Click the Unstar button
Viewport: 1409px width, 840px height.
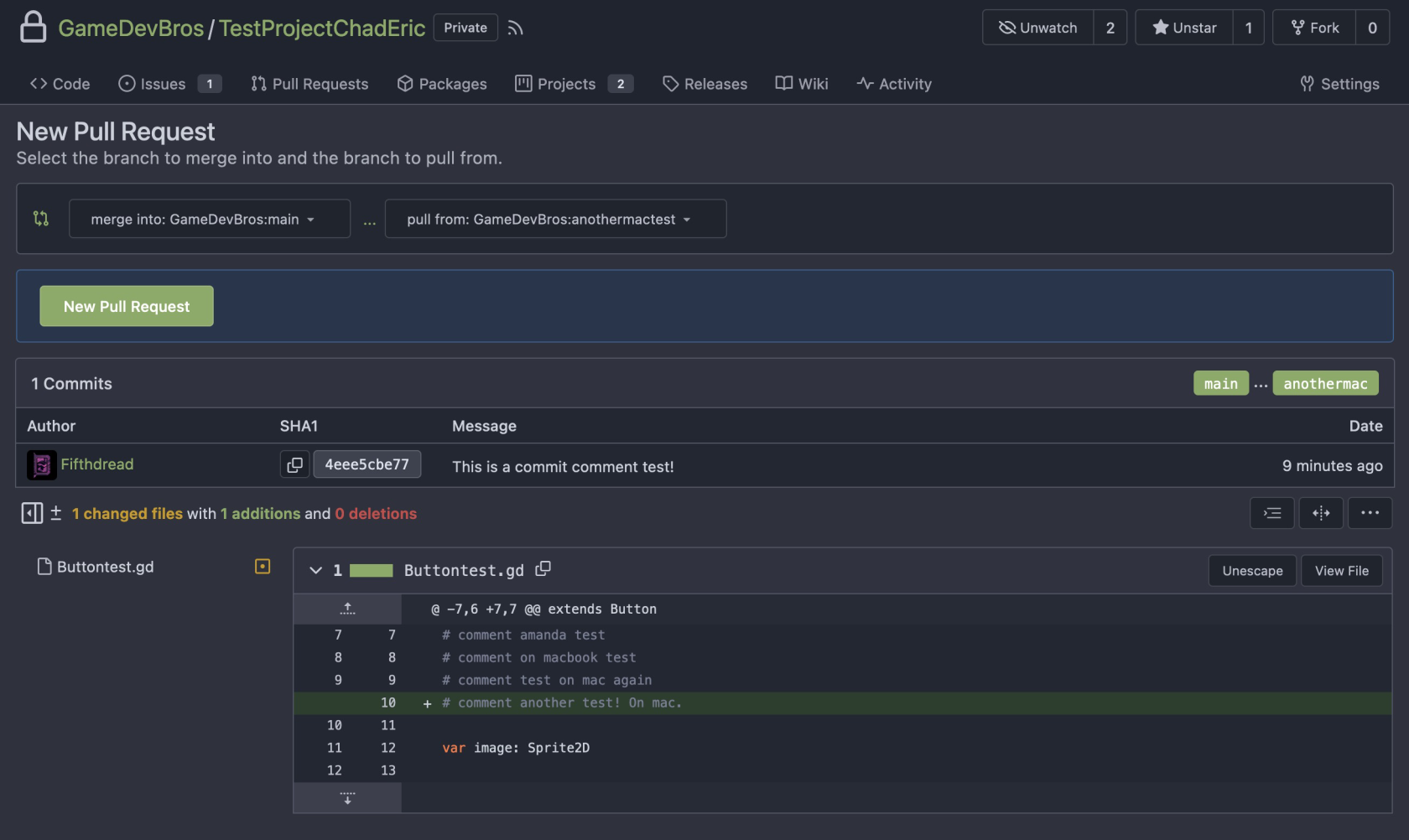pos(1184,28)
